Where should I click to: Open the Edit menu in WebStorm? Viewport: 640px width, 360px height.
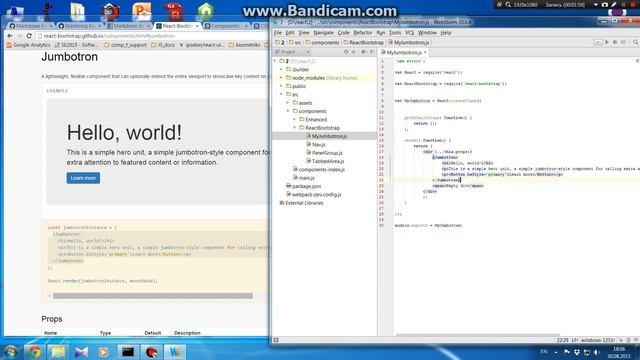click(290, 33)
